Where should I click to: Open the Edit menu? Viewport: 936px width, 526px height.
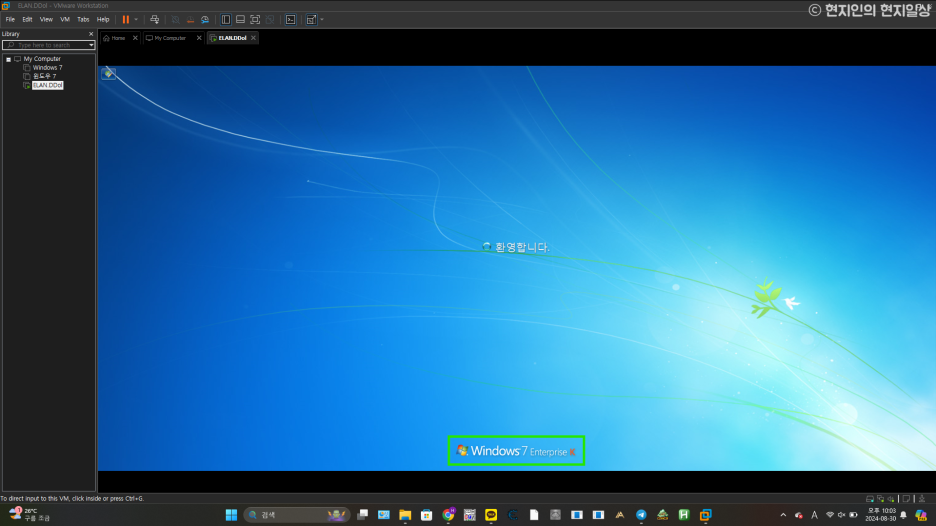[x=27, y=20]
